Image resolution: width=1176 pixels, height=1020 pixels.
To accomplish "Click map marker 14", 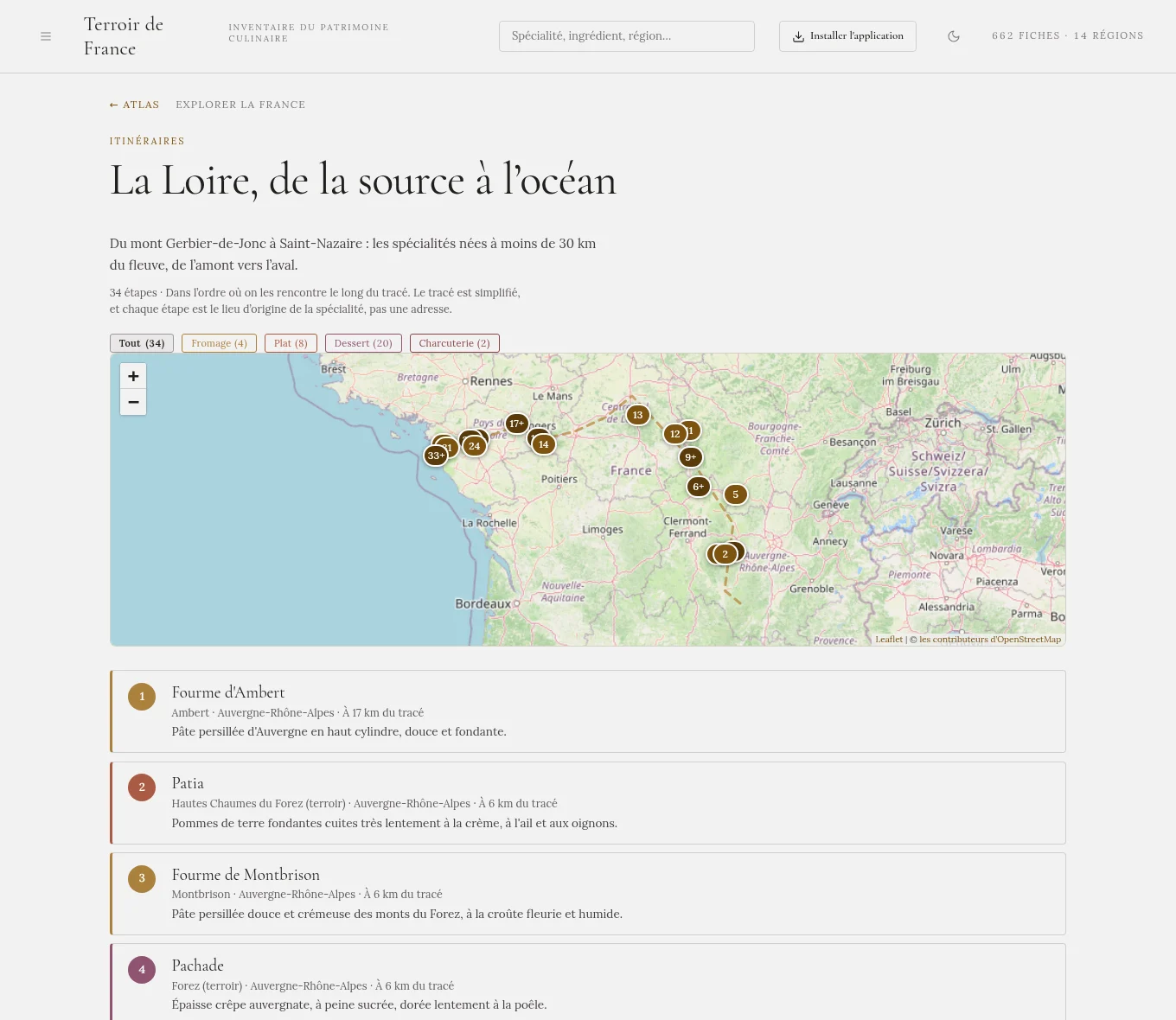I will coord(543,444).
